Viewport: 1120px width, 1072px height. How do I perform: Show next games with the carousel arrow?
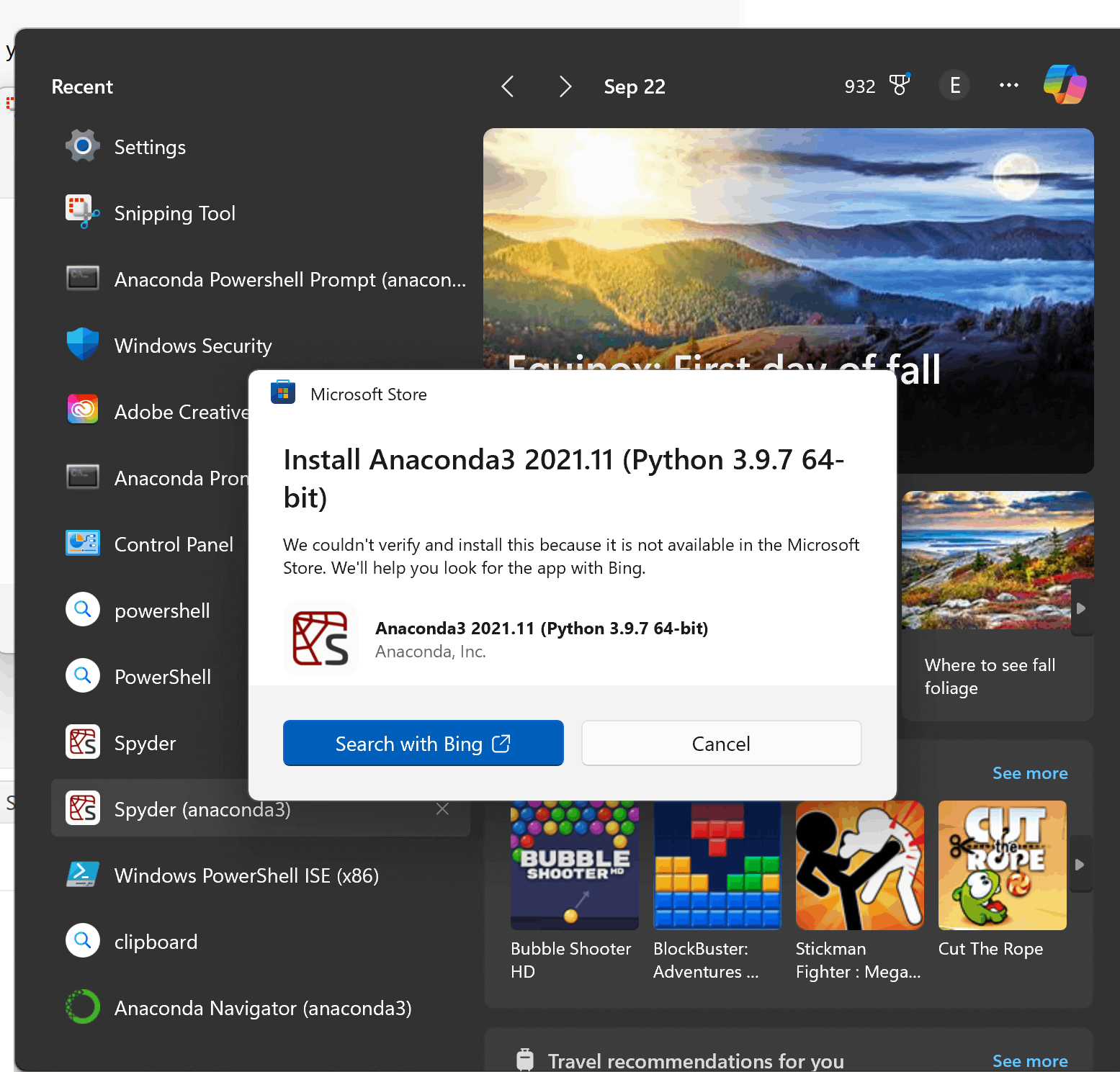1080,865
